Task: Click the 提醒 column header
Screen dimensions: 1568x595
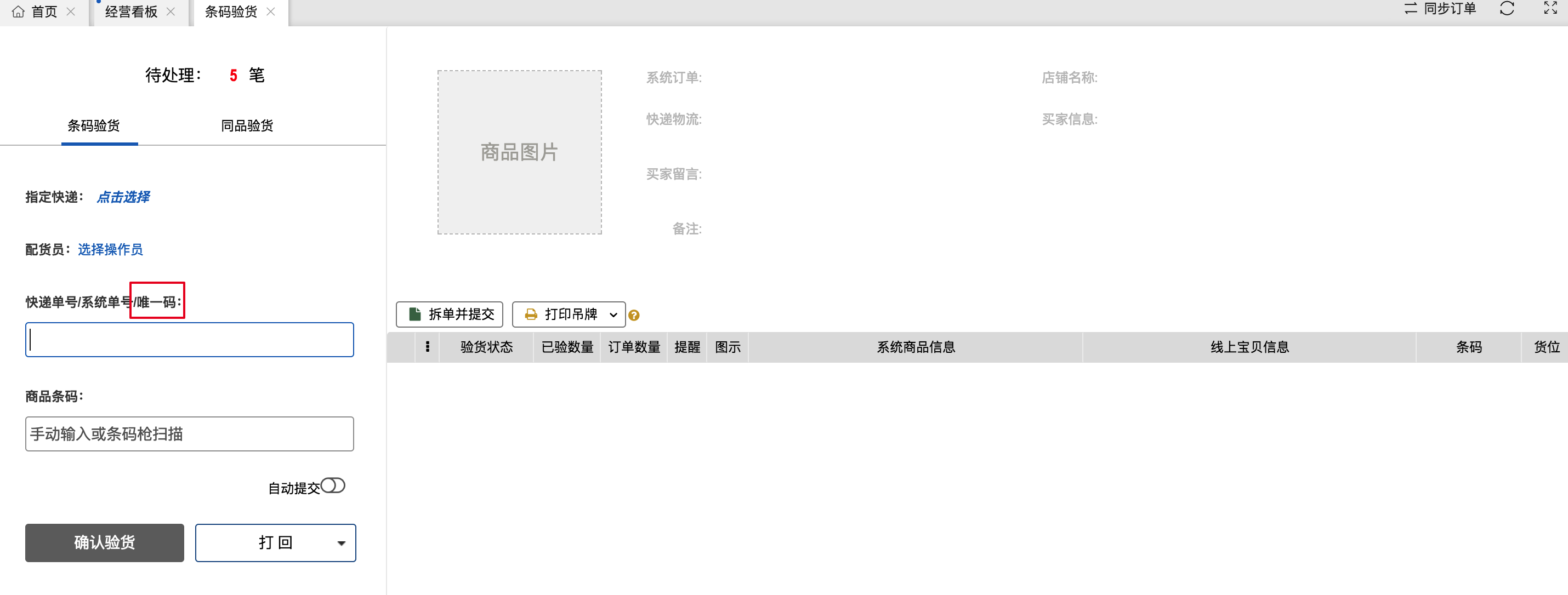Action: coord(687,347)
